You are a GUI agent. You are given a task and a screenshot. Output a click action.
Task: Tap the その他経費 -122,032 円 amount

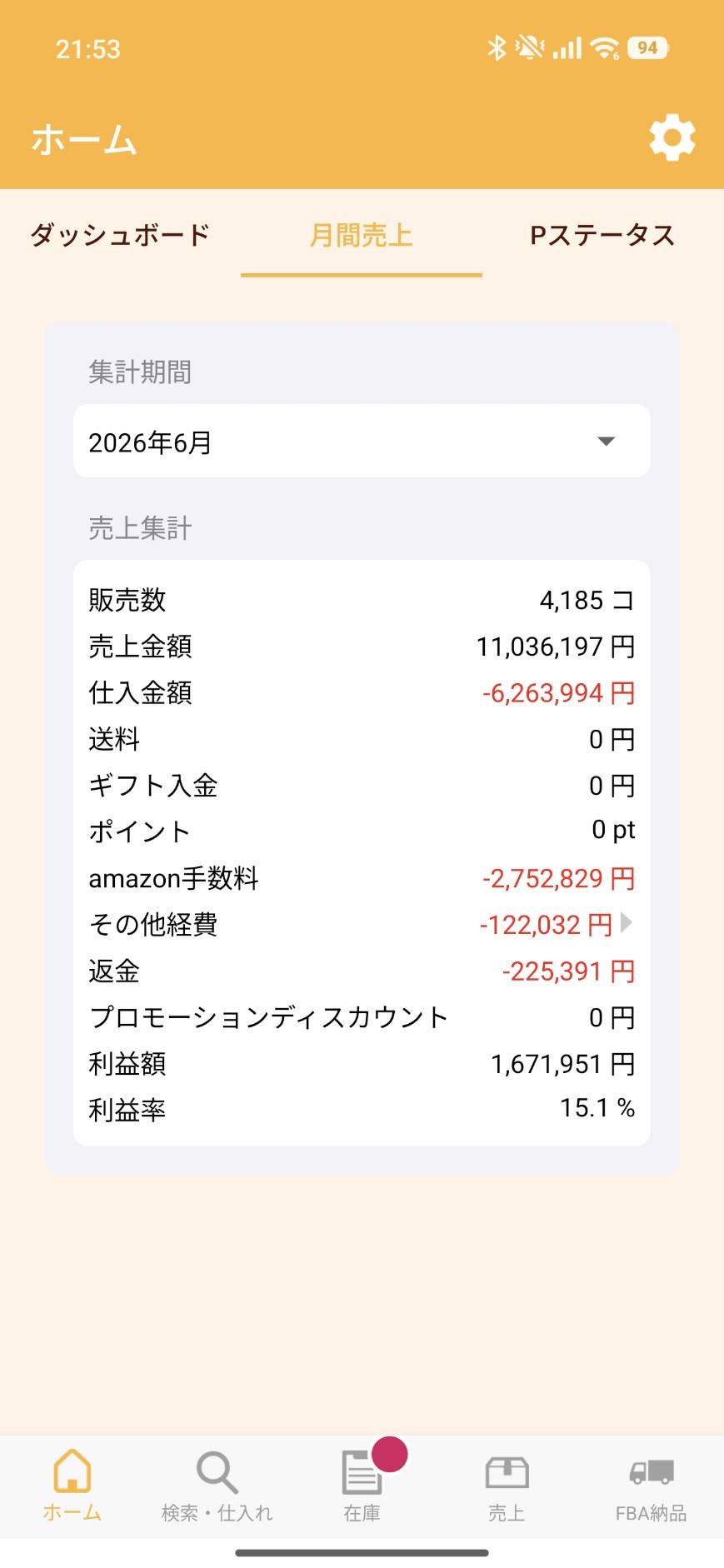point(546,925)
